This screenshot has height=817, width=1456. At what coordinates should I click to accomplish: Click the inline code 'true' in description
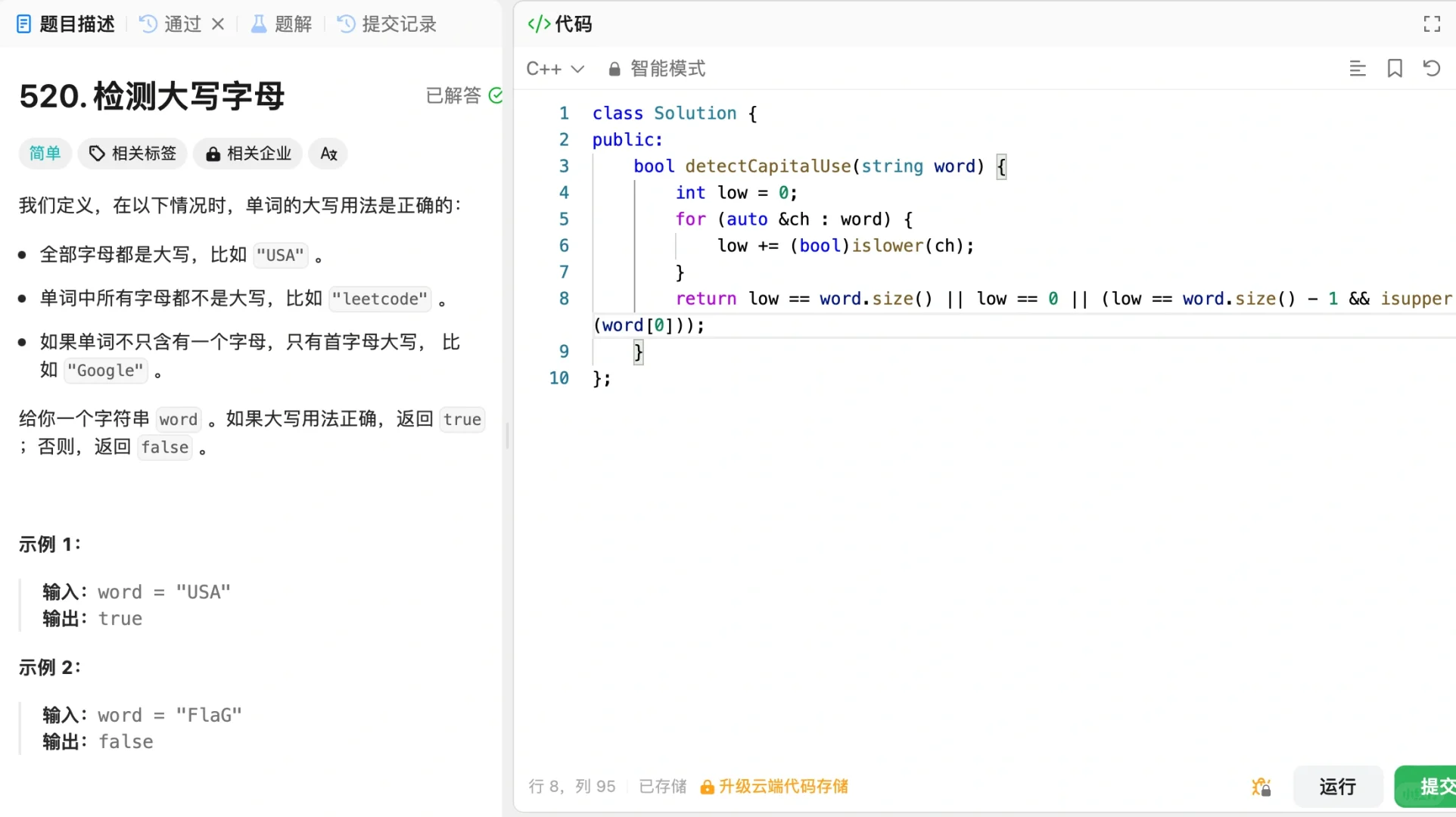pyautogui.click(x=462, y=420)
